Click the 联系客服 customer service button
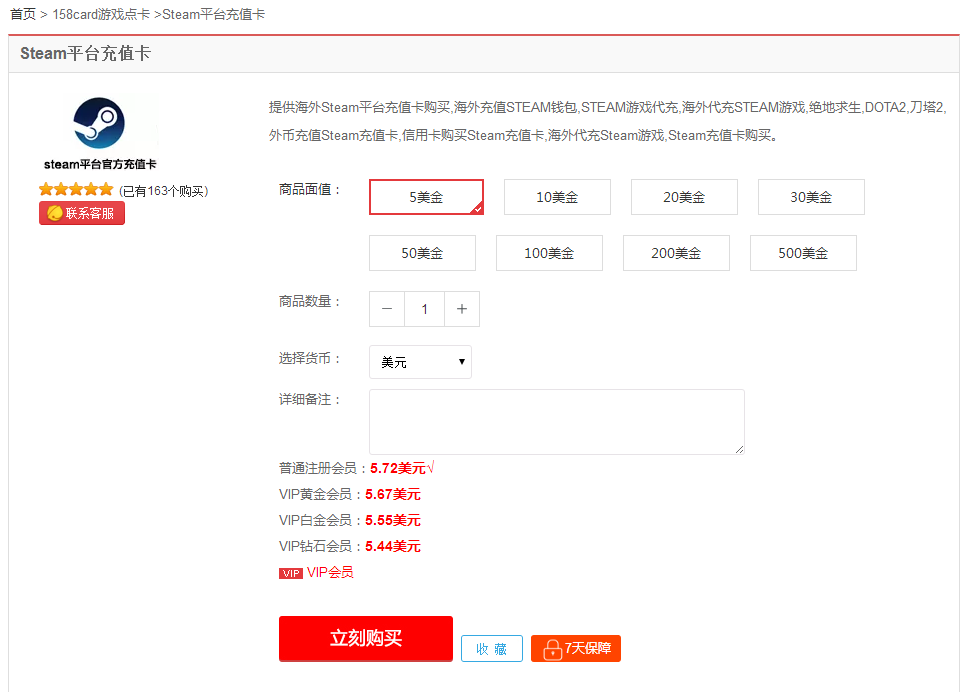This screenshot has height=692, width=962. point(82,213)
